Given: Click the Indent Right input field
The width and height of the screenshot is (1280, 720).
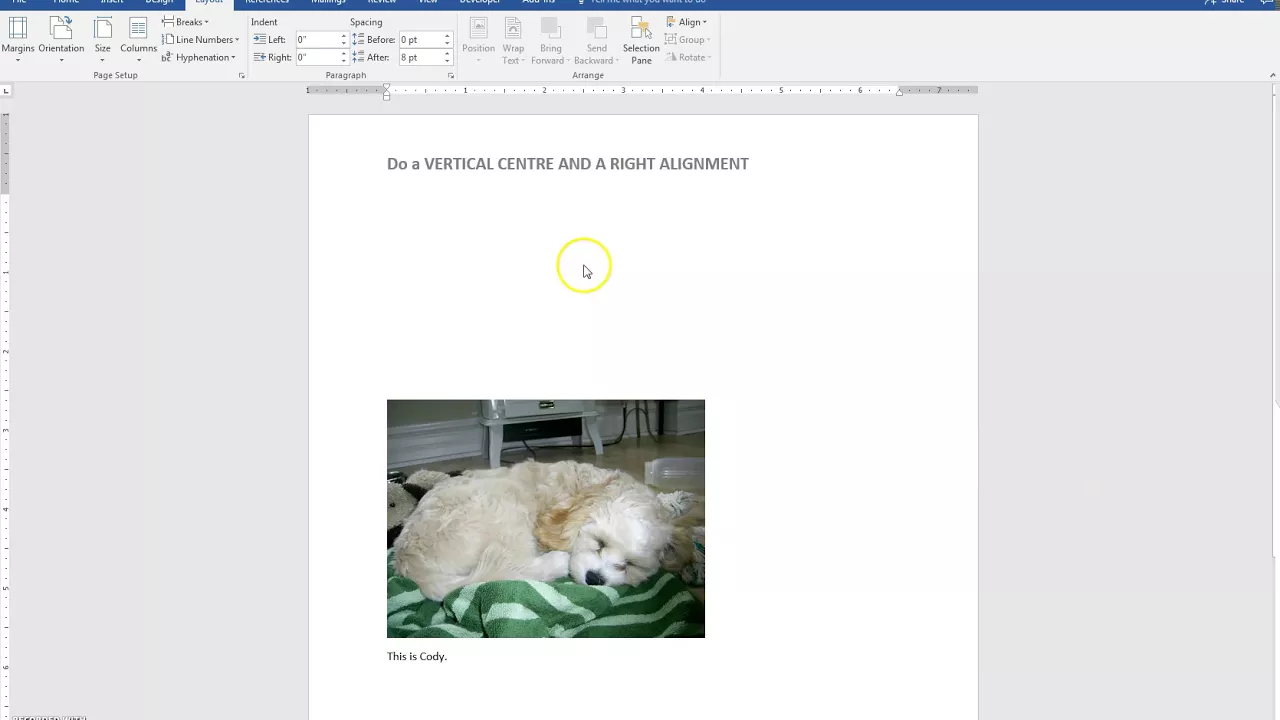Looking at the screenshot, I should [x=317, y=58].
